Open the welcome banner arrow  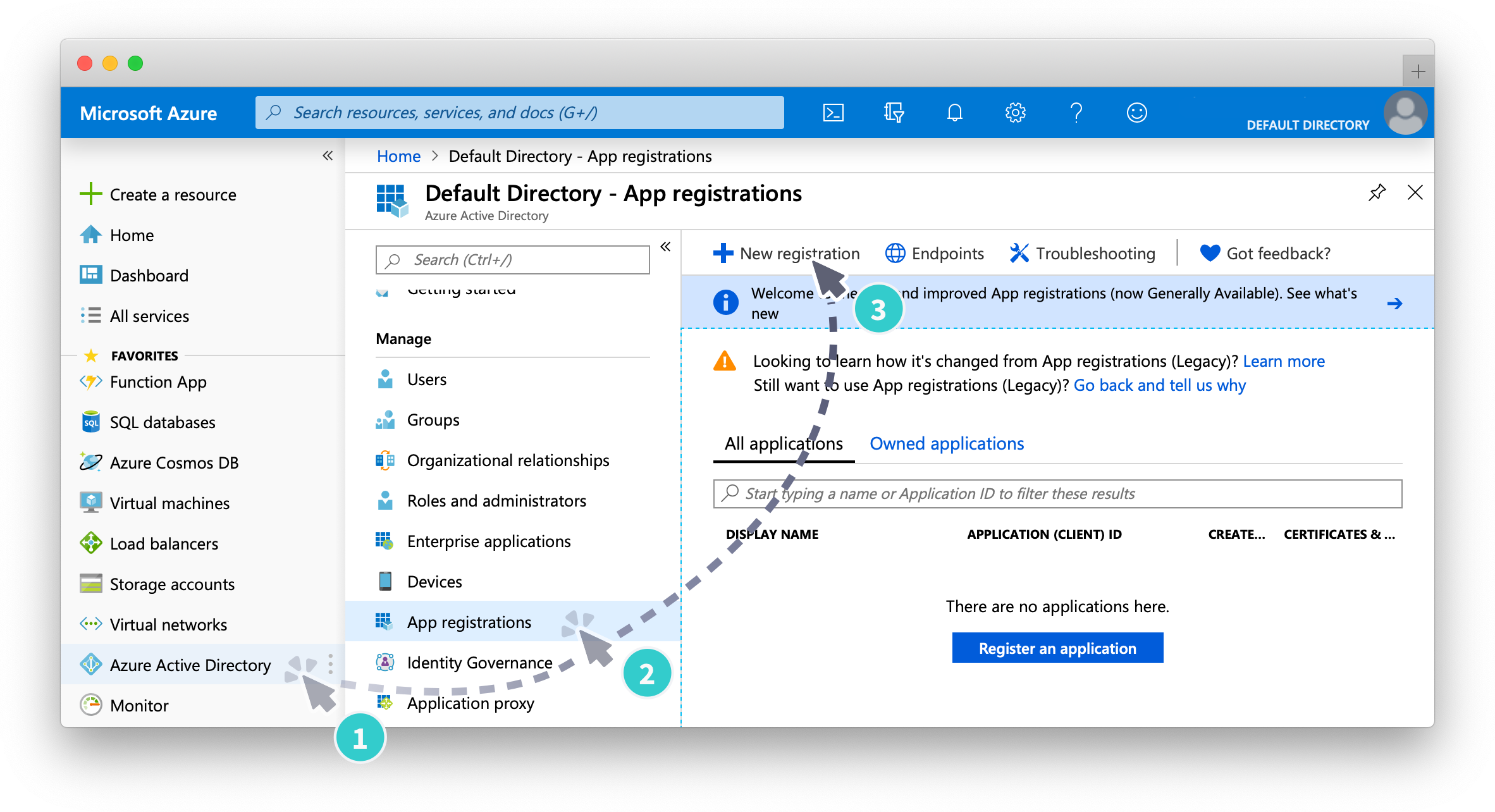1394,304
